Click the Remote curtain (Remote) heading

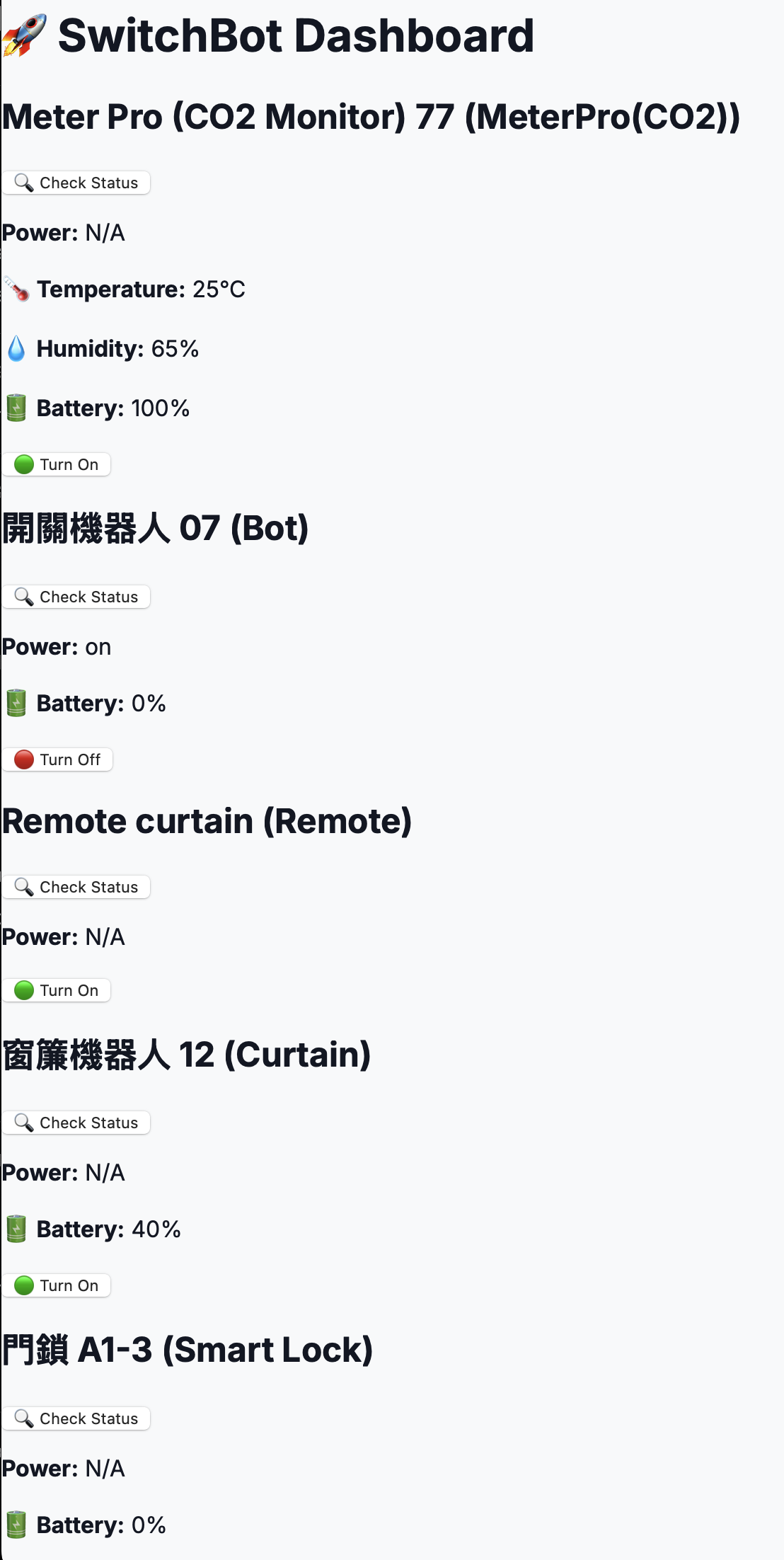point(207,821)
